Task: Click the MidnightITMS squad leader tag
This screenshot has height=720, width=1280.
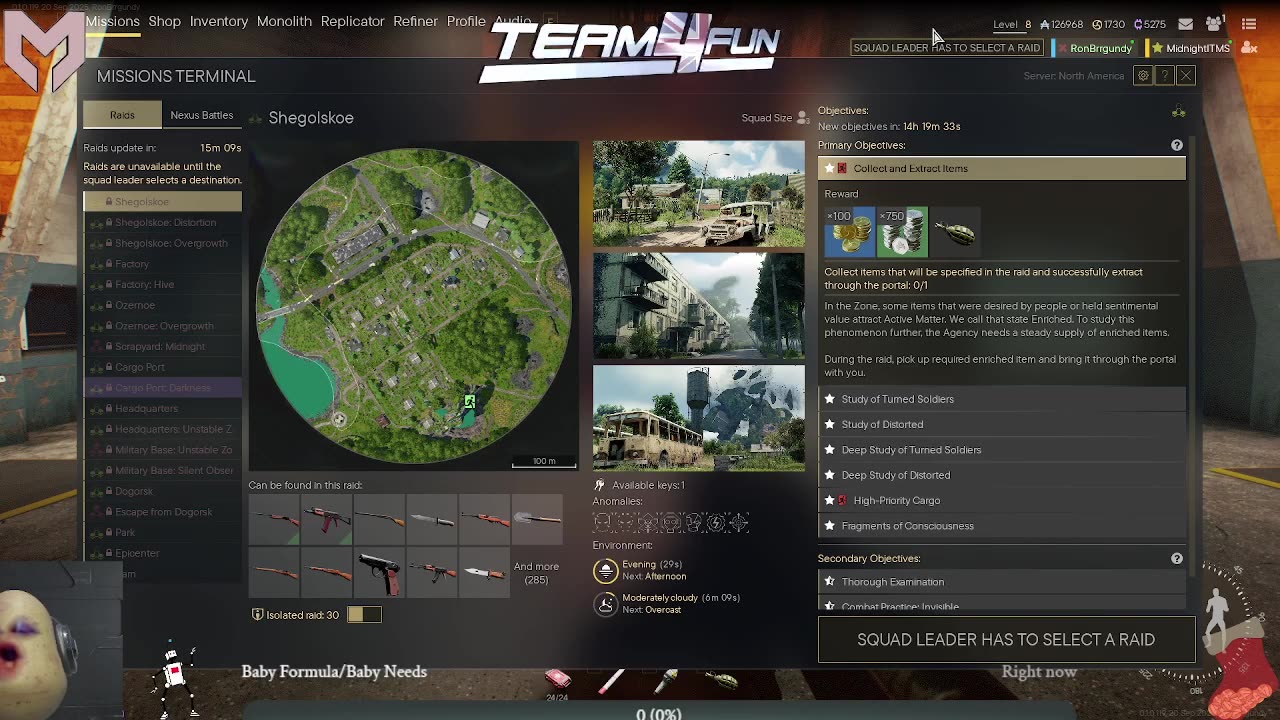Action: tap(1190, 48)
